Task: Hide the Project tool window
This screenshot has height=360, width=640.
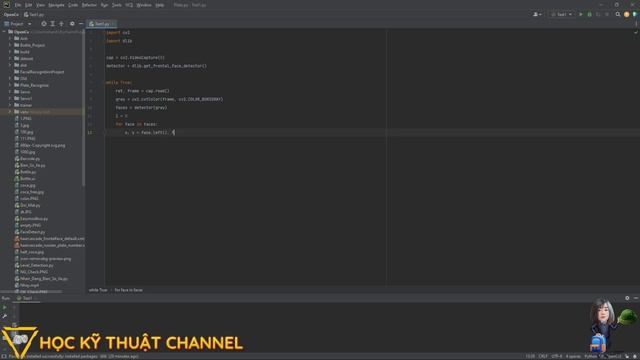Action: click(x=80, y=24)
